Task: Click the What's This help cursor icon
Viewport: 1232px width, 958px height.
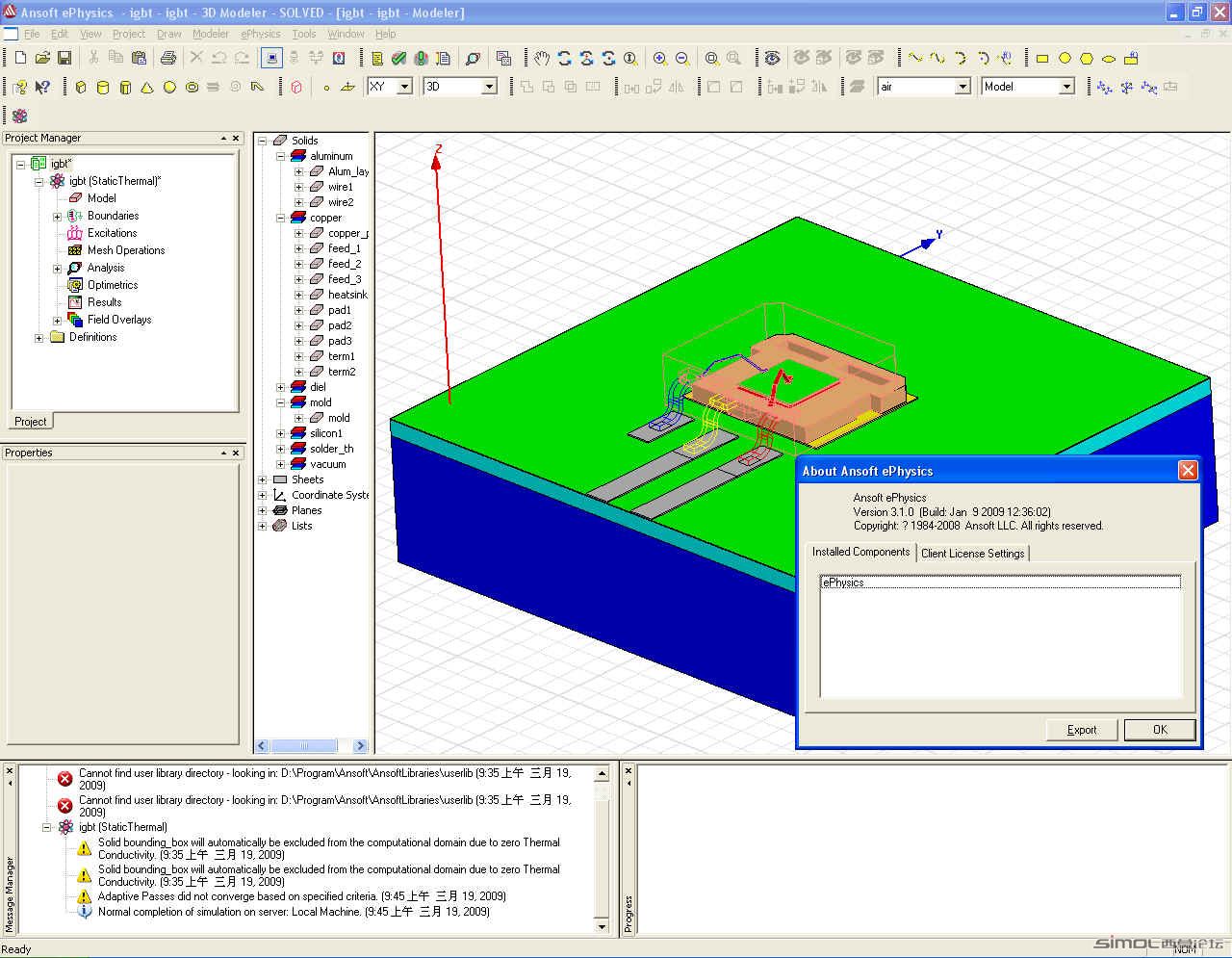Action: click(x=42, y=87)
